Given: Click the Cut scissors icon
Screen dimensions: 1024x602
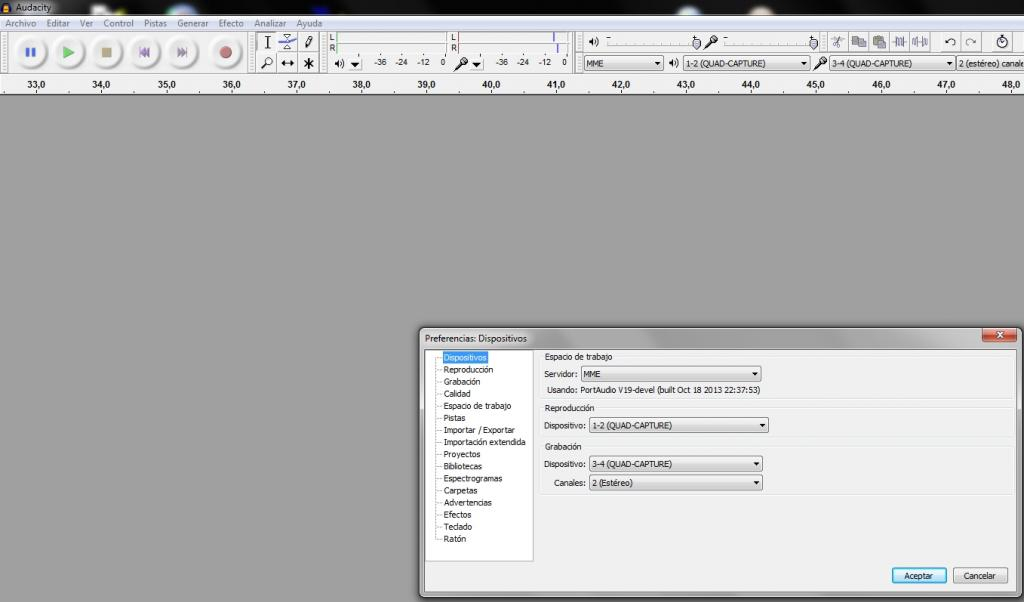Looking at the screenshot, I should (x=837, y=42).
